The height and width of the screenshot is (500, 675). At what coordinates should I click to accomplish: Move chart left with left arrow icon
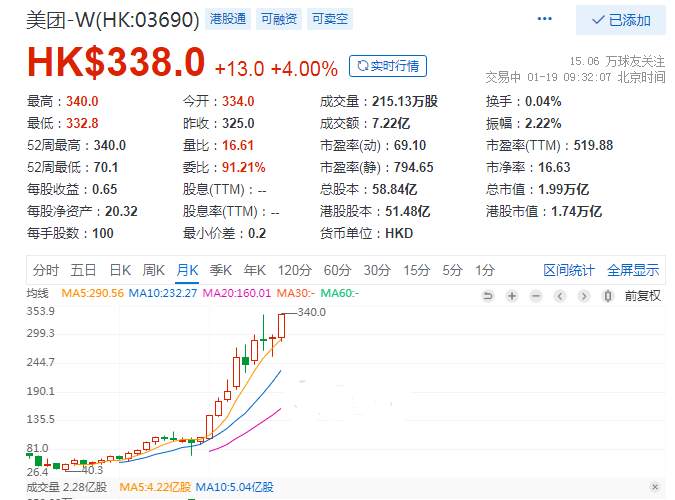tap(560, 296)
